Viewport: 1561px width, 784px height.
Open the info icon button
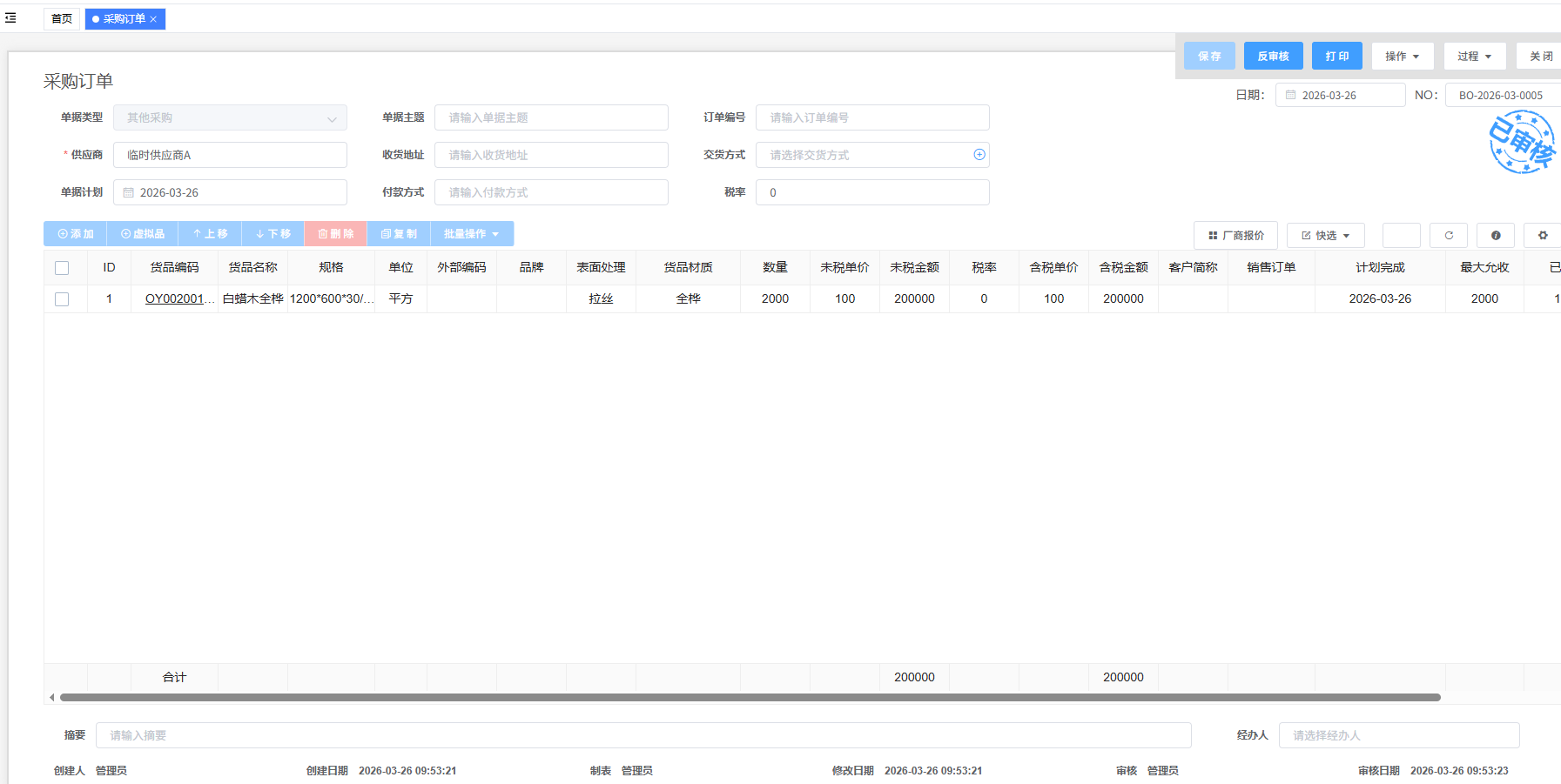coord(1496,236)
